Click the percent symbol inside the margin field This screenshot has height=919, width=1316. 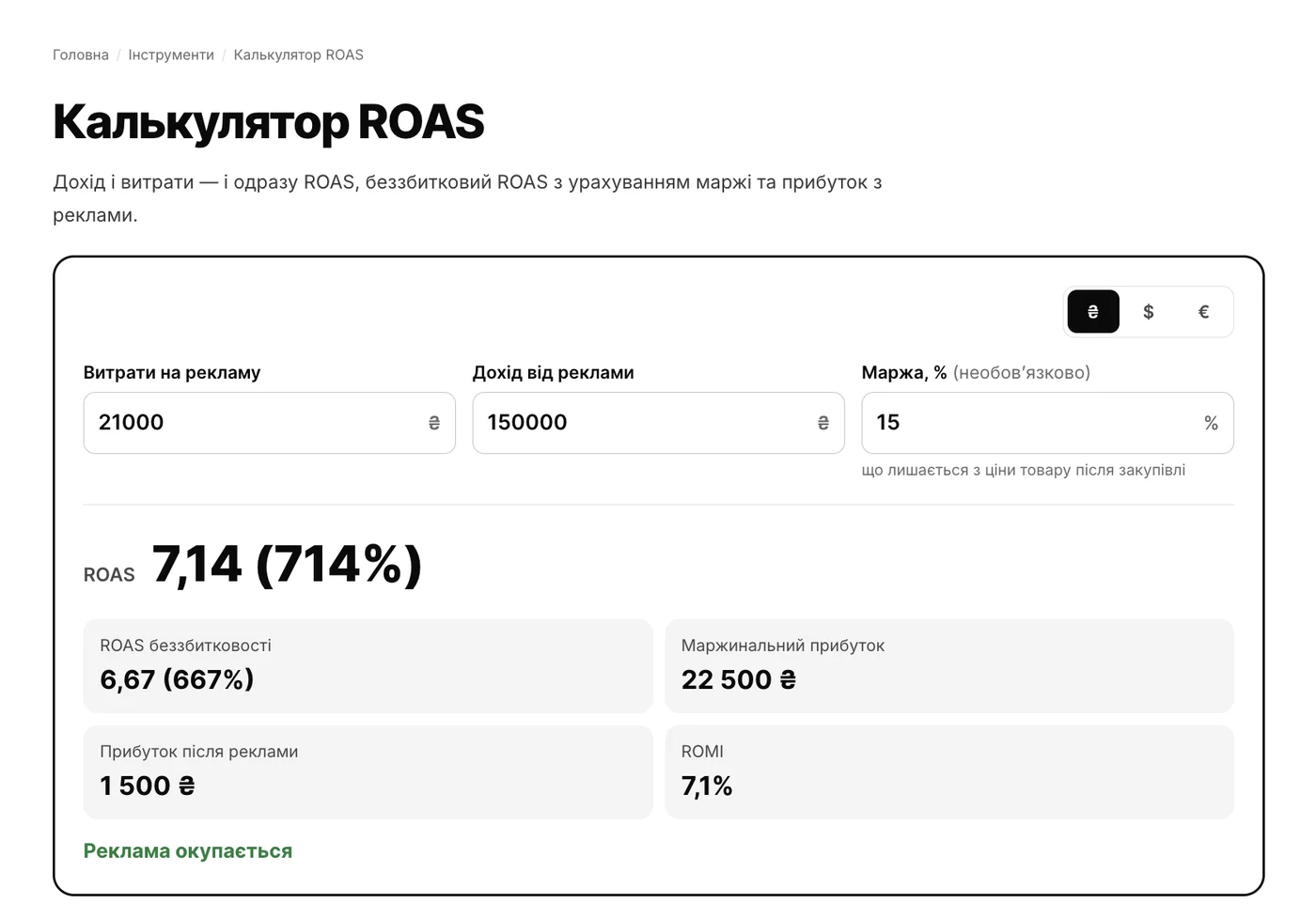pyautogui.click(x=1212, y=424)
